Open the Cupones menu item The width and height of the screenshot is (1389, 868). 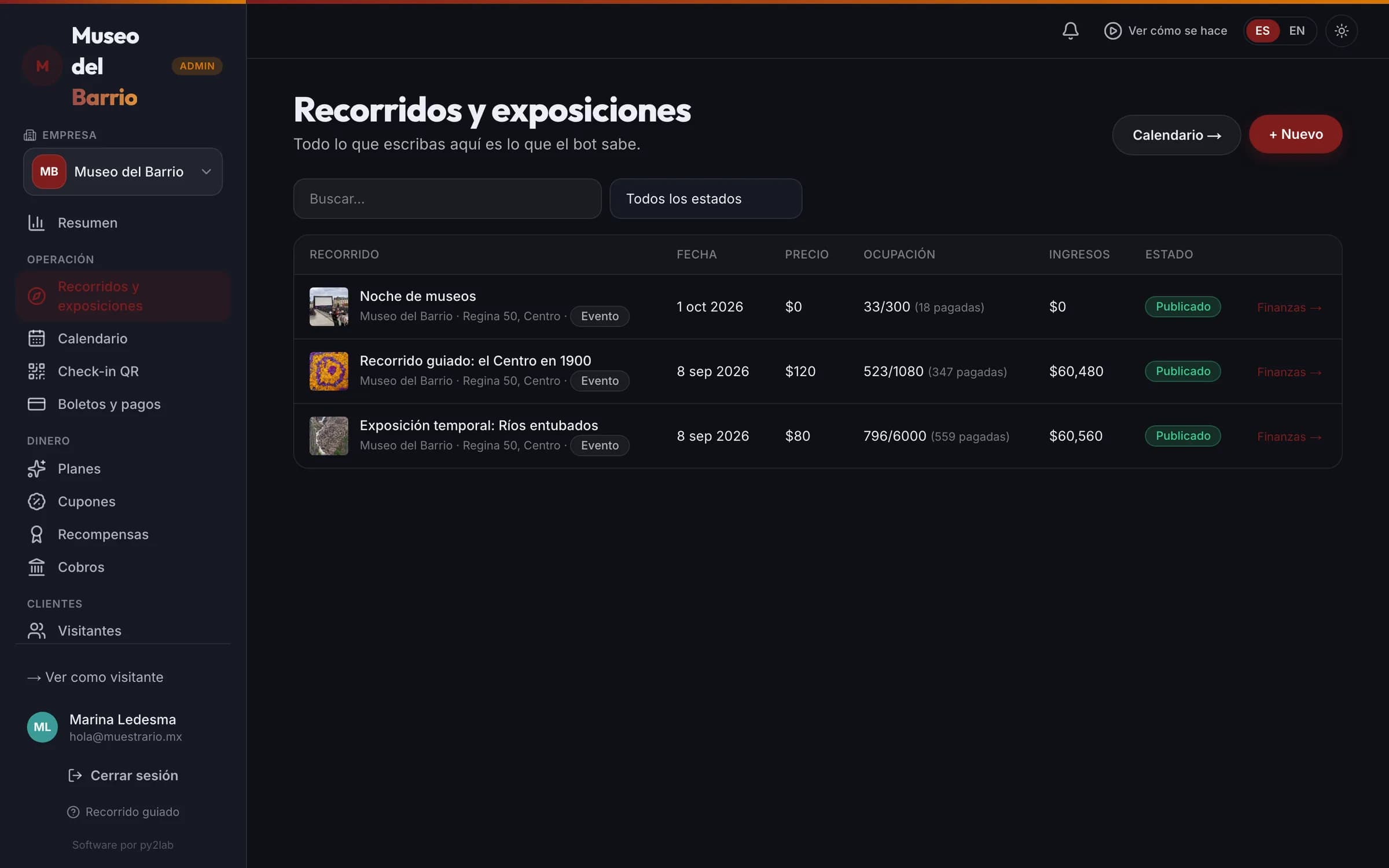point(123,502)
